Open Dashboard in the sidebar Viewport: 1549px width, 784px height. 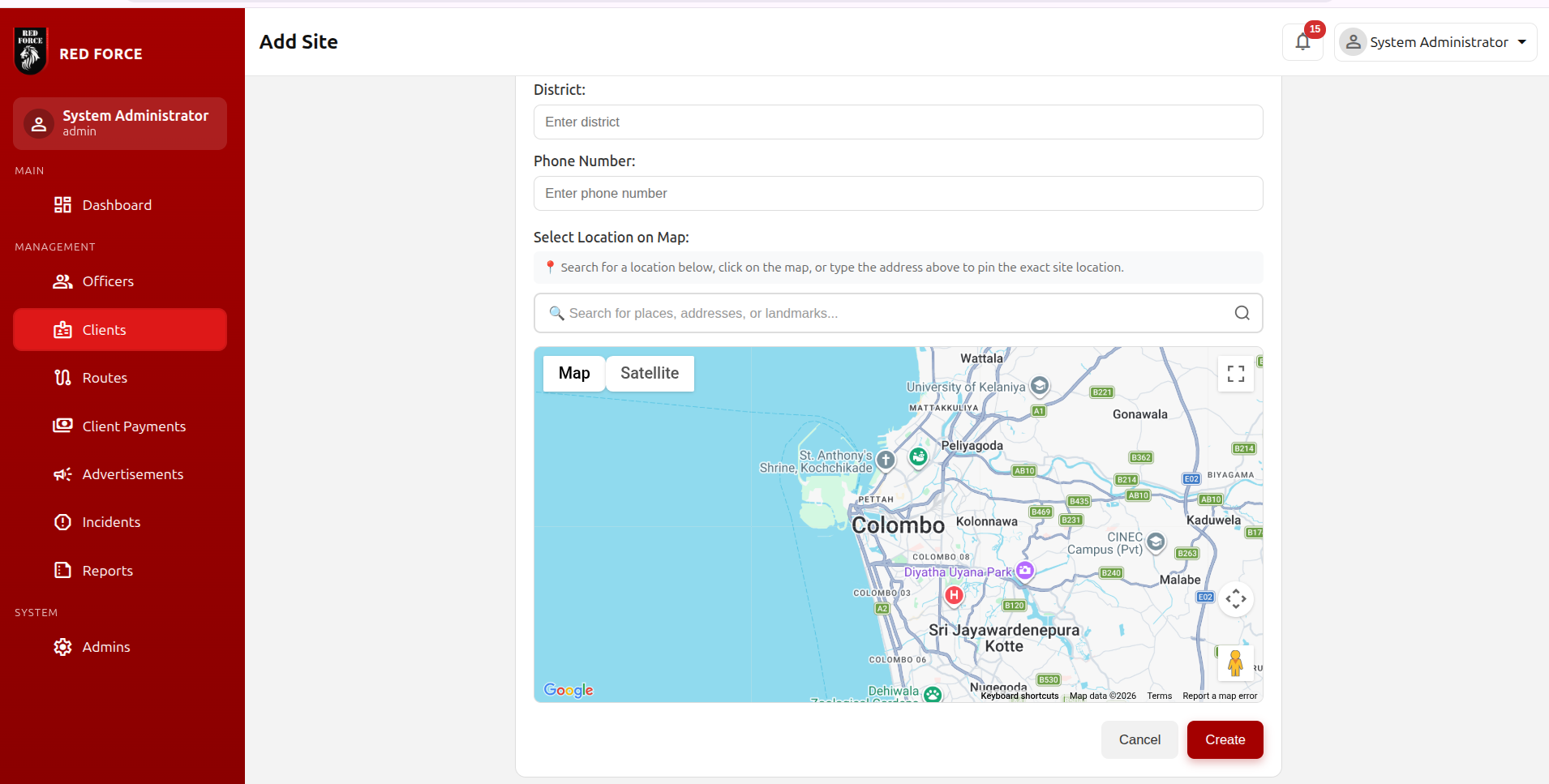117,205
